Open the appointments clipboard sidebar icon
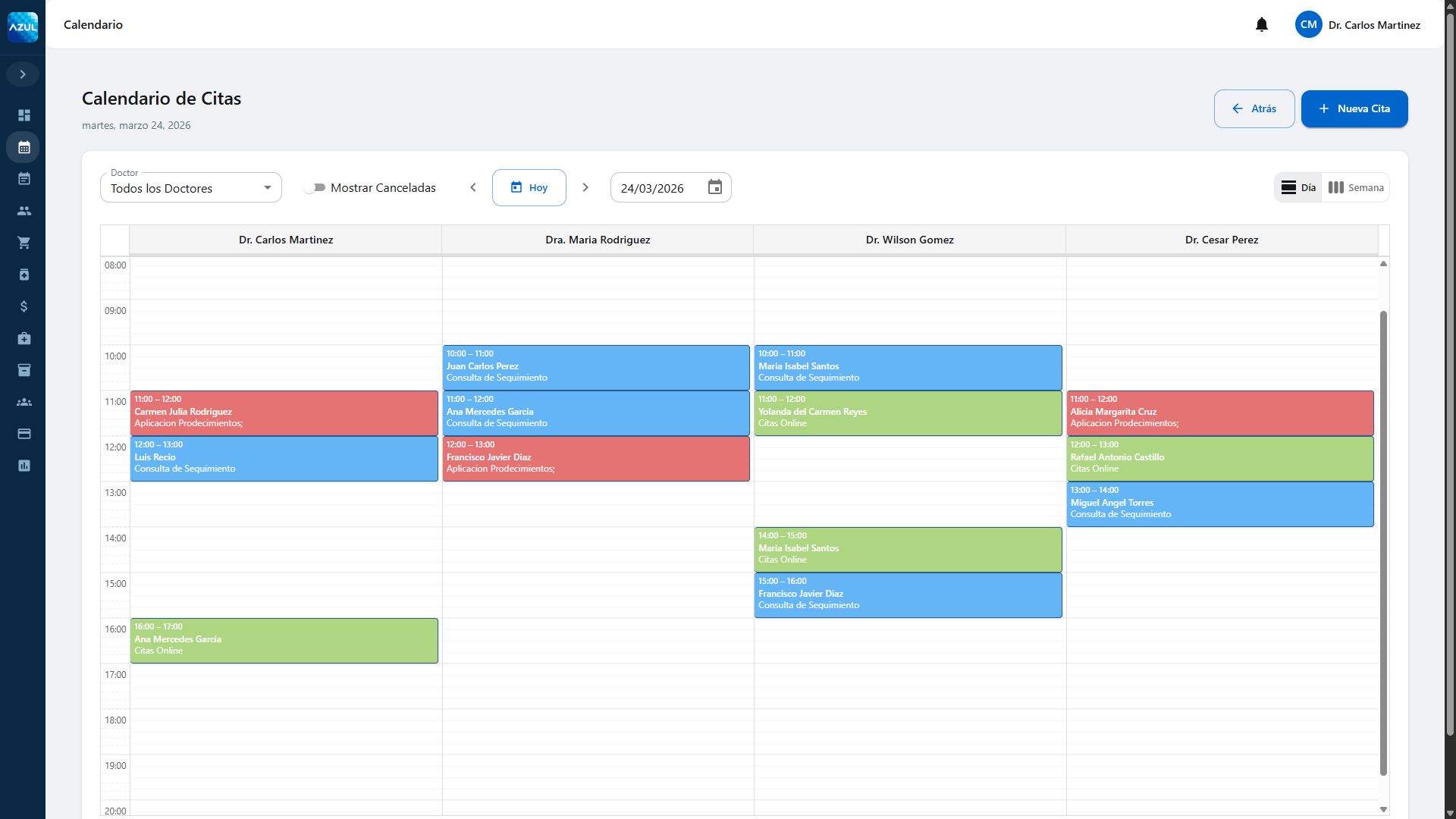Screen dimensions: 1456x819 24,179
